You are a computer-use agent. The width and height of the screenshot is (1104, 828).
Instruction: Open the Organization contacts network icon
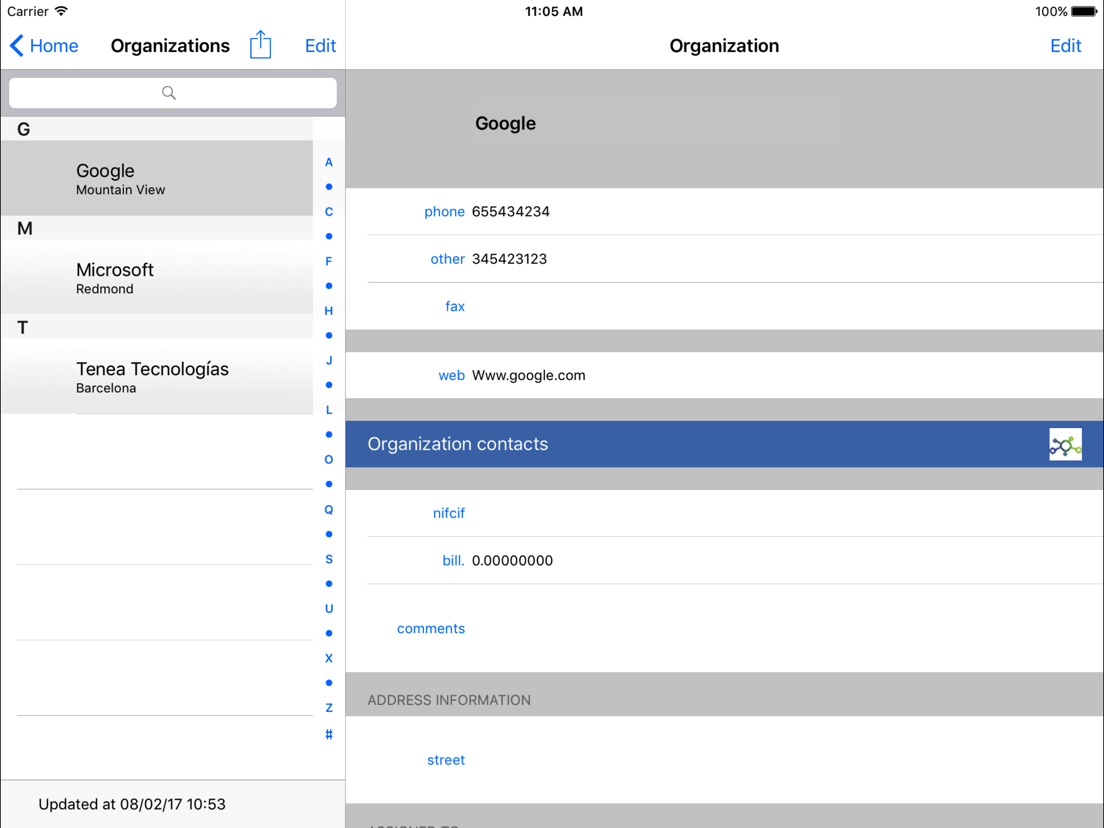click(x=1065, y=444)
